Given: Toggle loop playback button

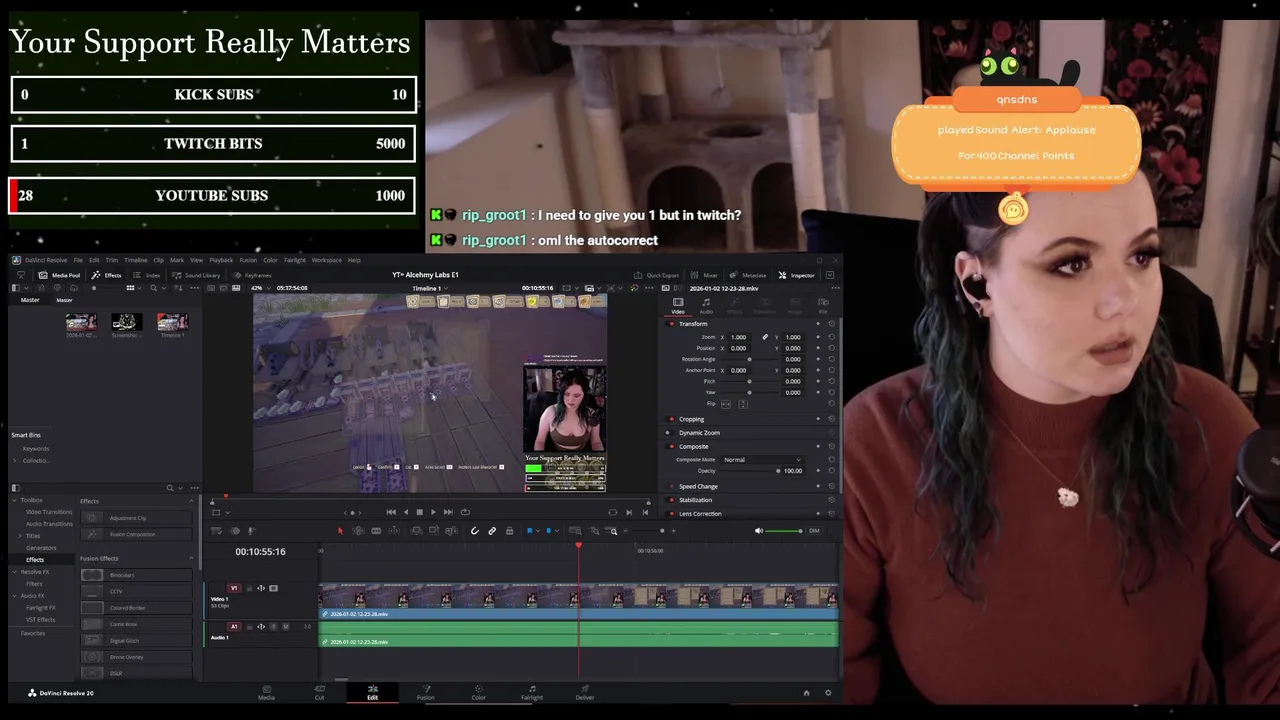Looking at the screenshot, I should [x=465, y=512].
